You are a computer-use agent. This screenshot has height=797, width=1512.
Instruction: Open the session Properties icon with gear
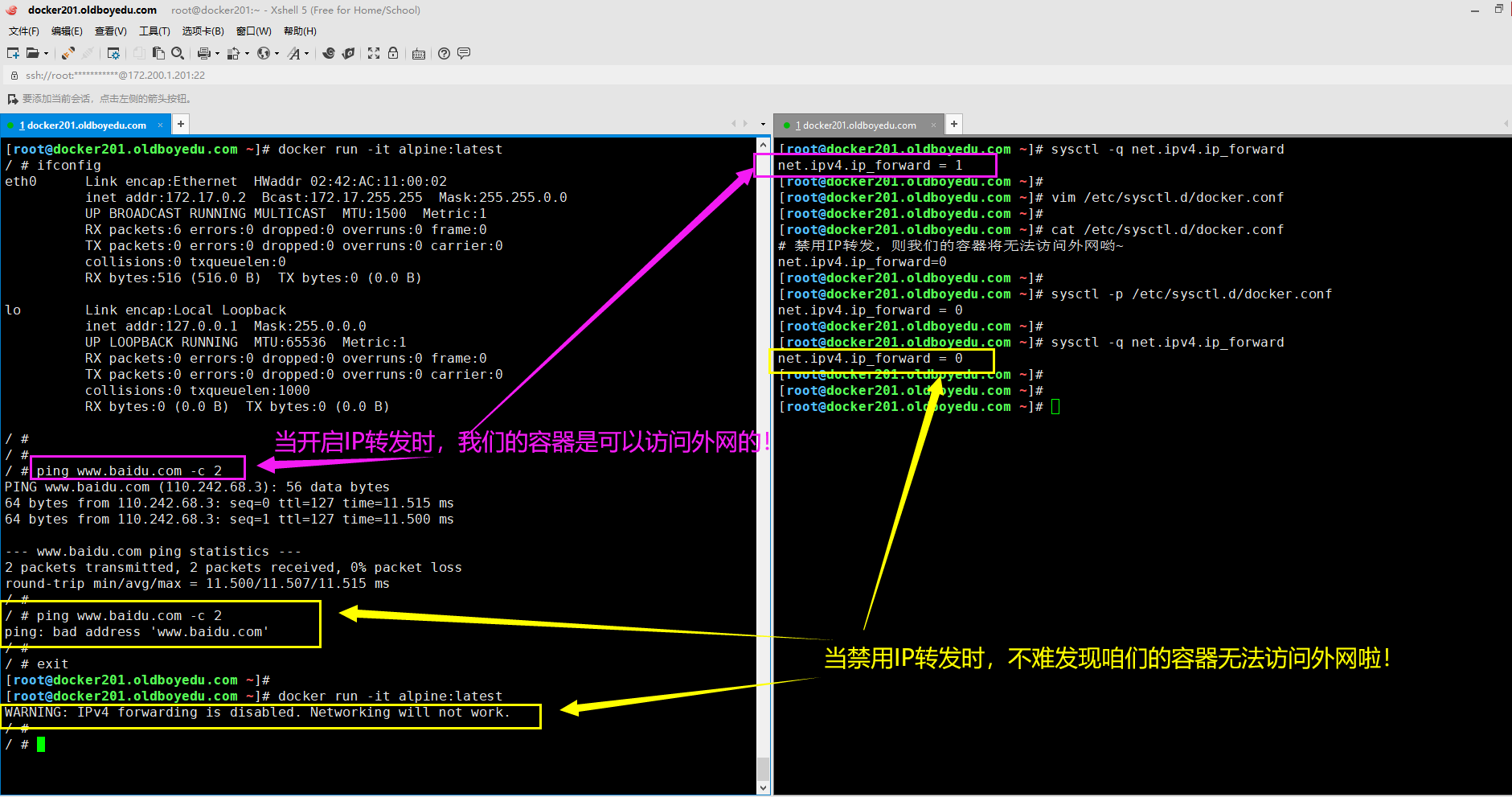[113, 53]
